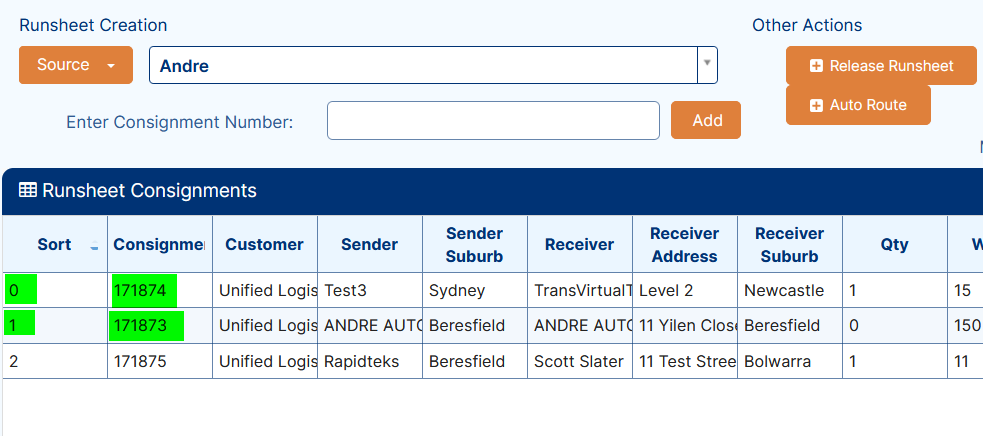The height and width of the screenshot is (436, 983).
Task: Click the Release Runsheet button
Action: click(x=881, y=66)
